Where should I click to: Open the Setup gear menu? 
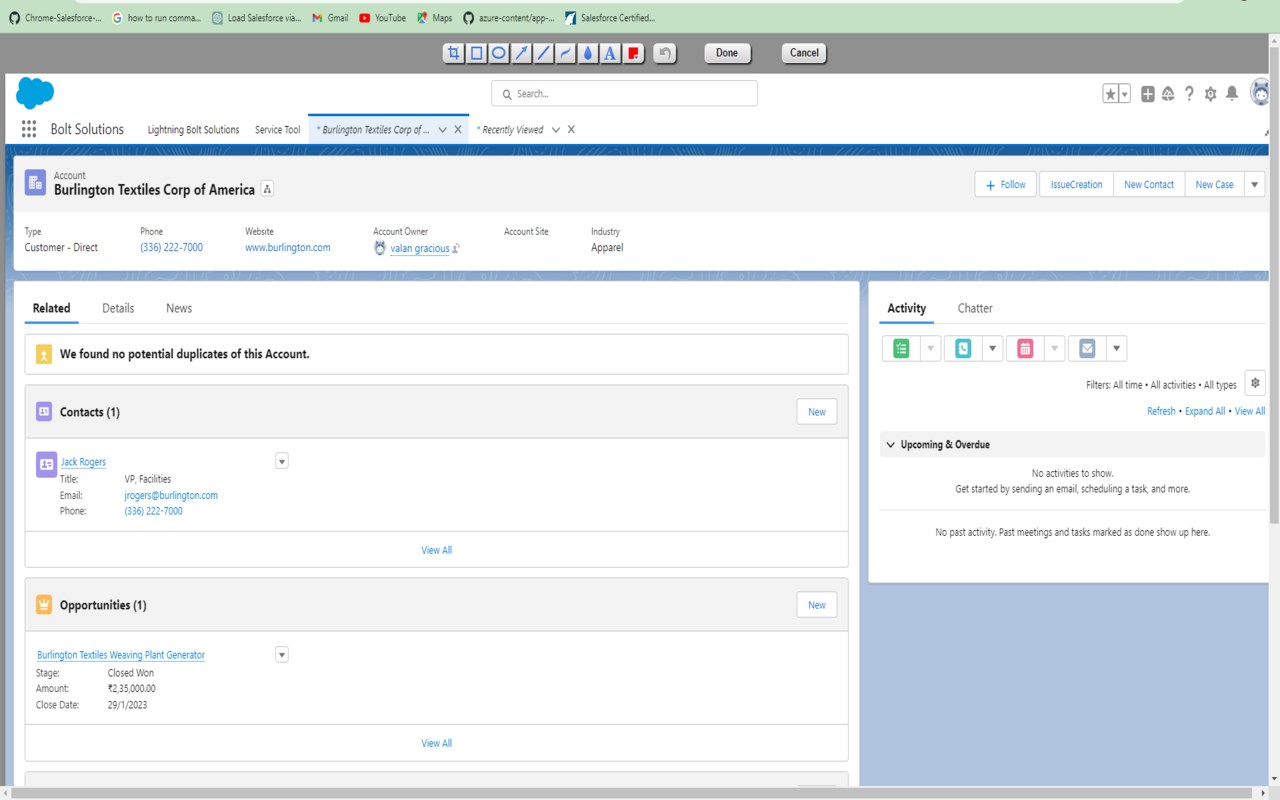(x=1211, y=94)
